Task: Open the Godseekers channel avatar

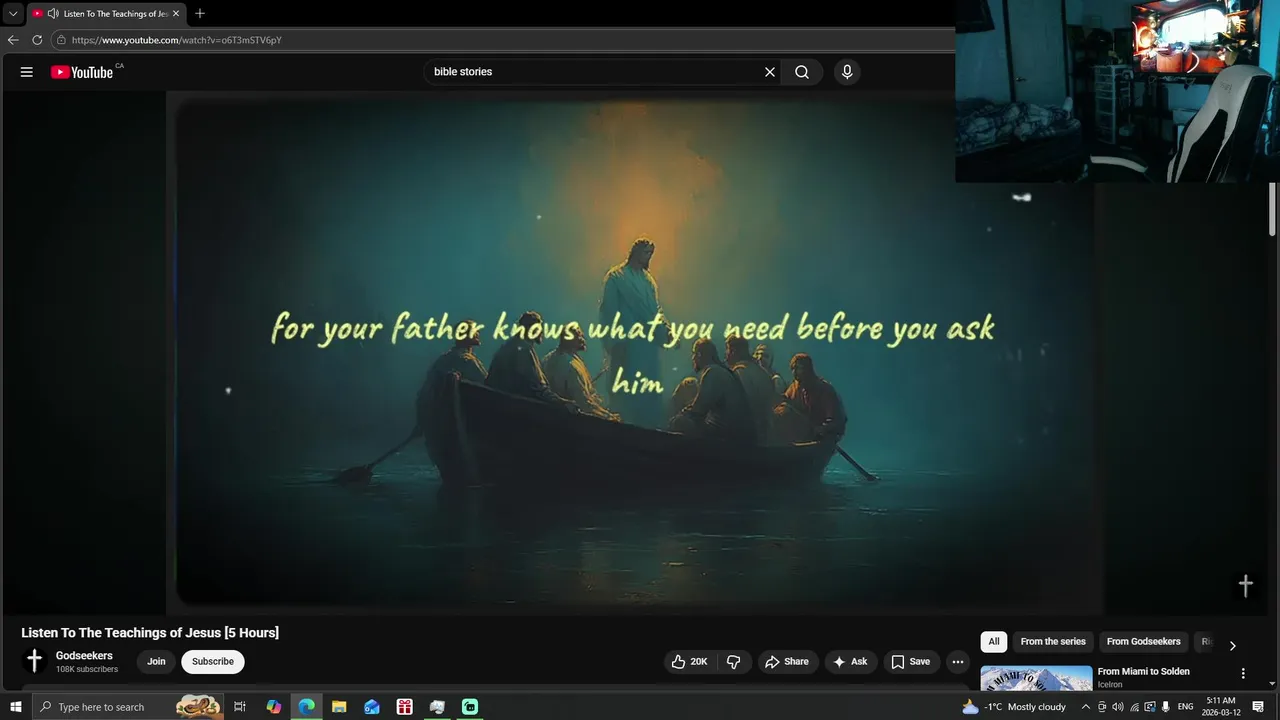Action: (34, 661)
